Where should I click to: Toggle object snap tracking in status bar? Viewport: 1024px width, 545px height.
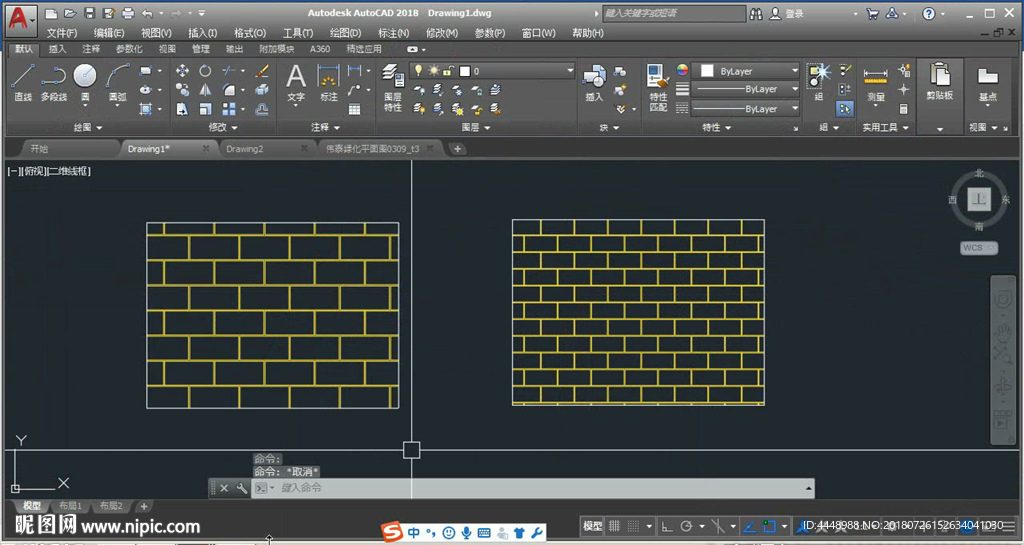click(x=750, y=526)
